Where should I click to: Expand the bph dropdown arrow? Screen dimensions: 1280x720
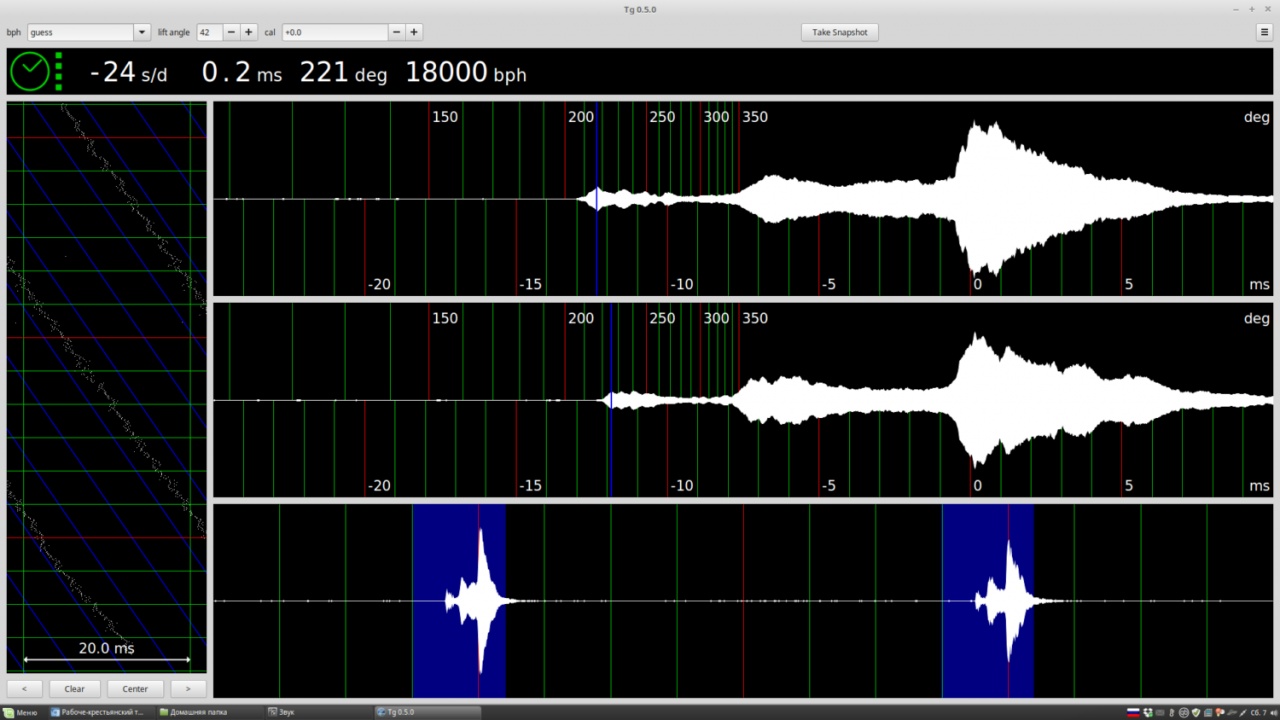pyautogui.click(x=140, y=32)
